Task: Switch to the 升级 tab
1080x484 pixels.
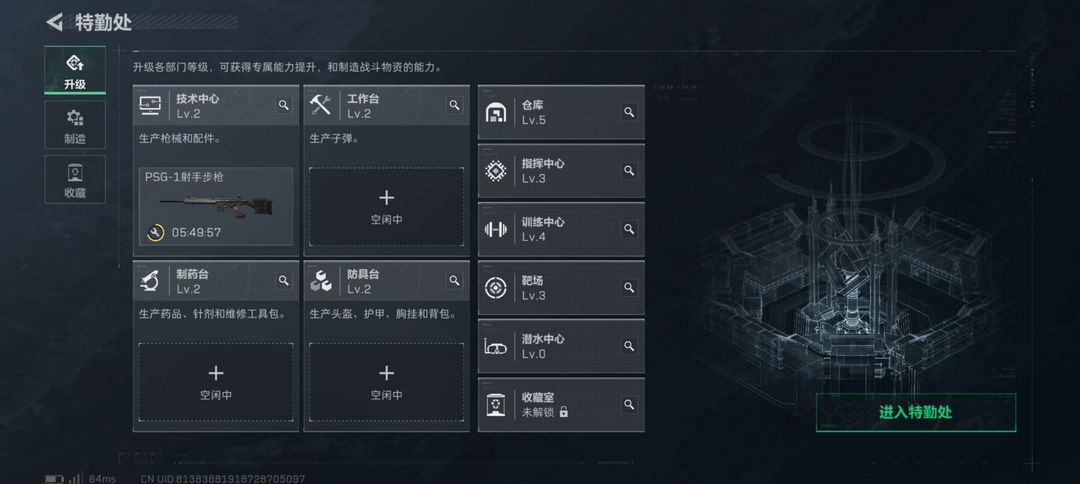Action: pos(75,70)
